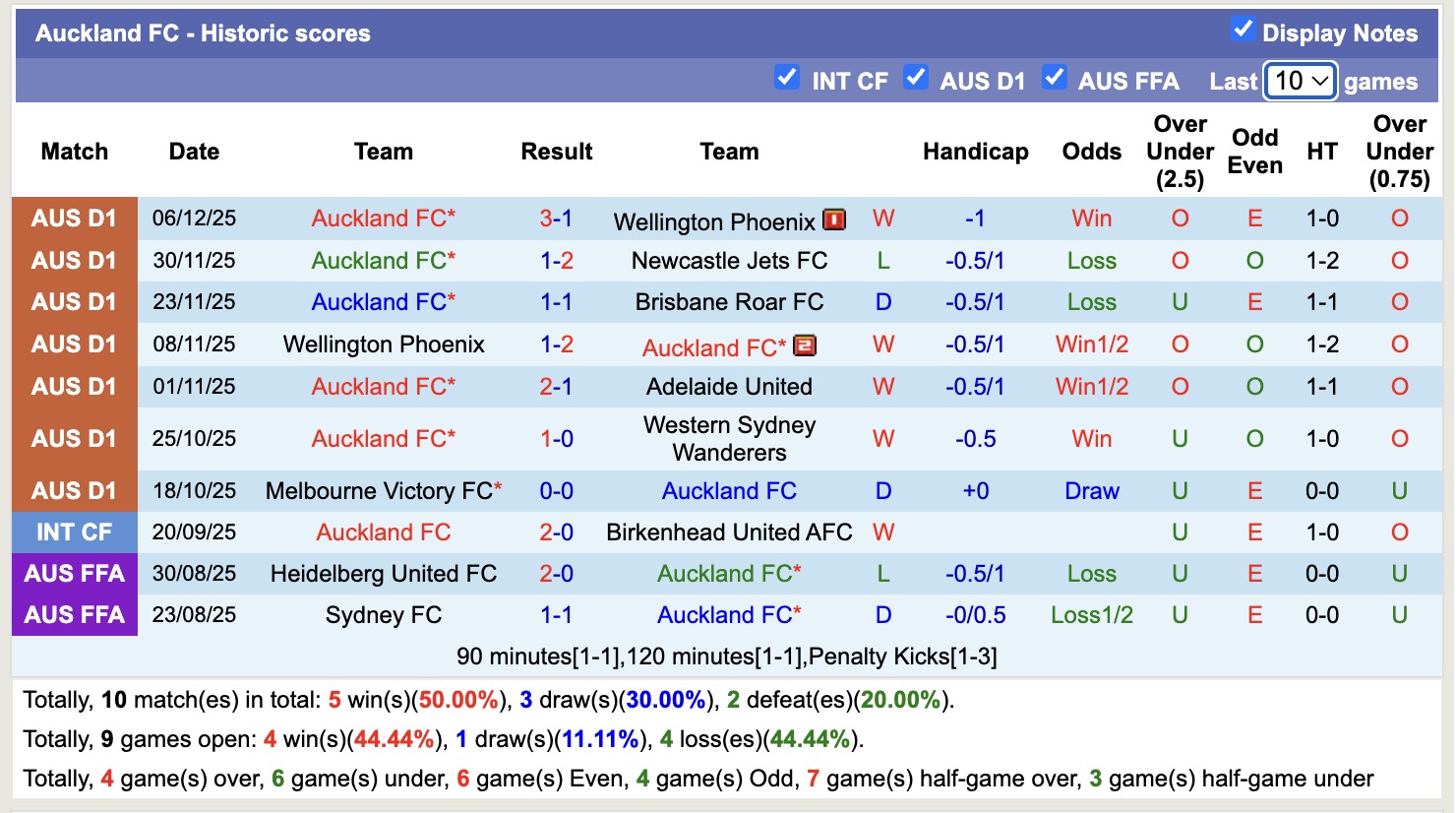
Task: Click the AUS D1 badge on the 06/12 row
Action: click(74, 219)
